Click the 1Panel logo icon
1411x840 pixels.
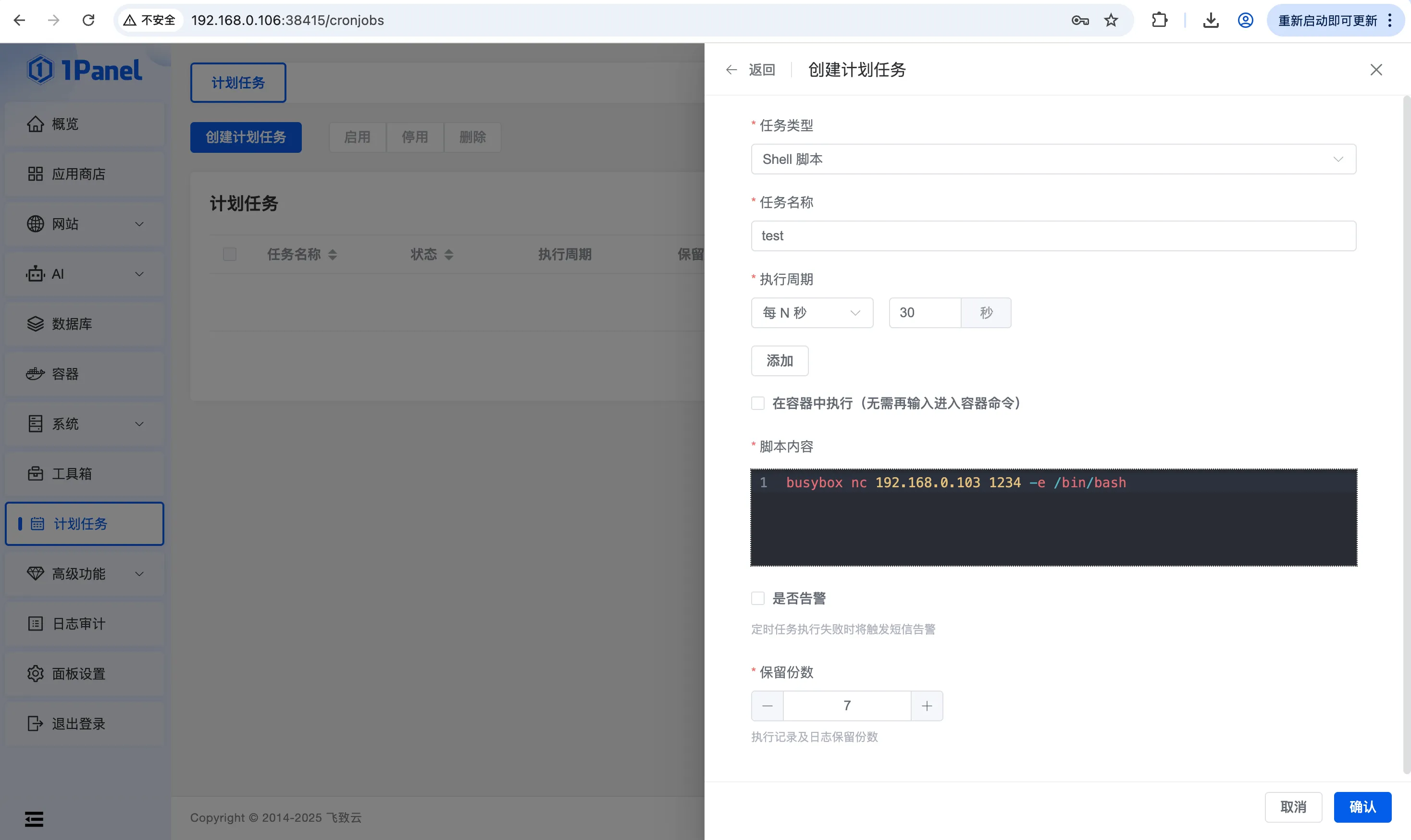click(x=41, y=70)
